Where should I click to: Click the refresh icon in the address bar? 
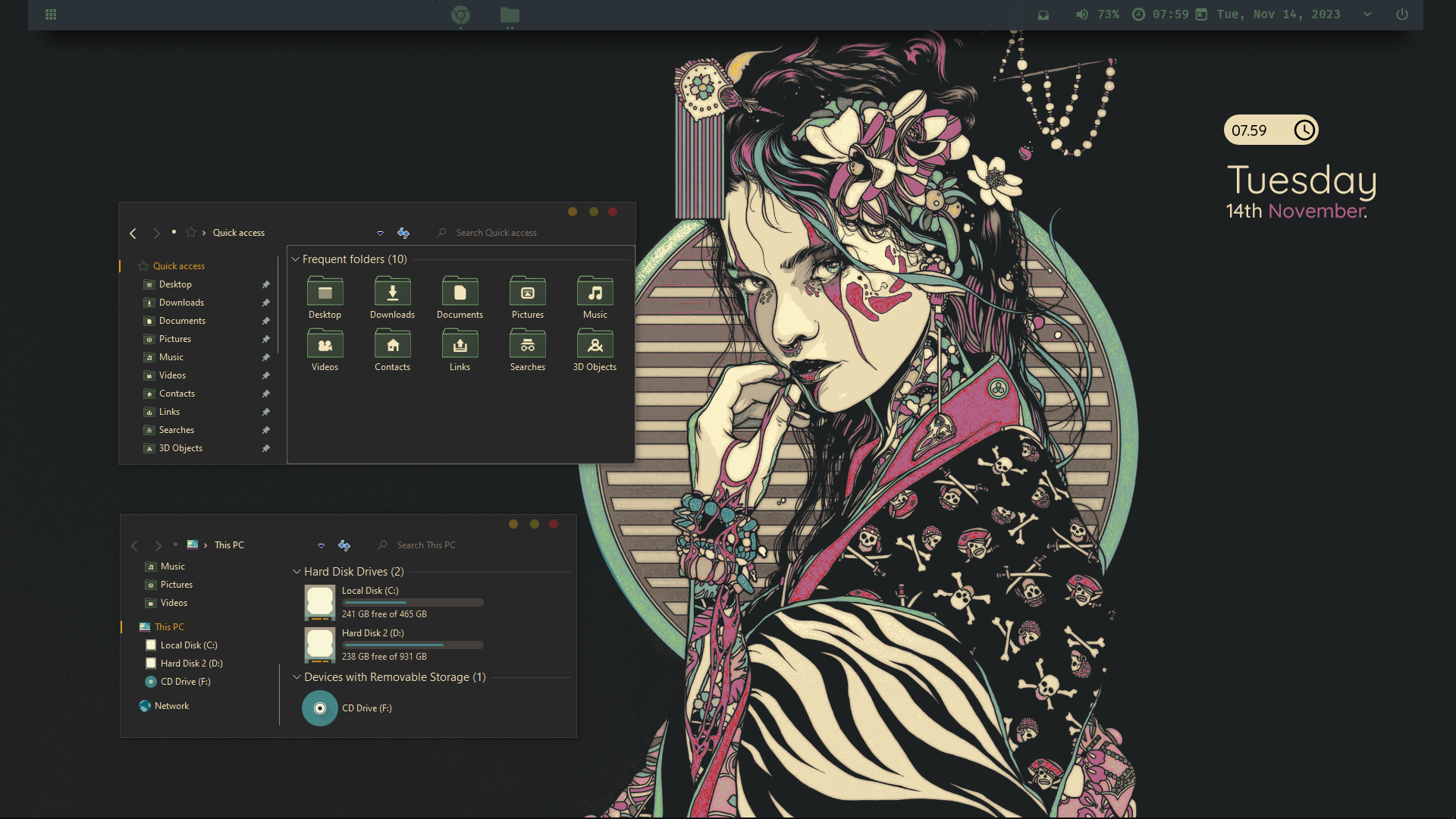tap(403, 233)
